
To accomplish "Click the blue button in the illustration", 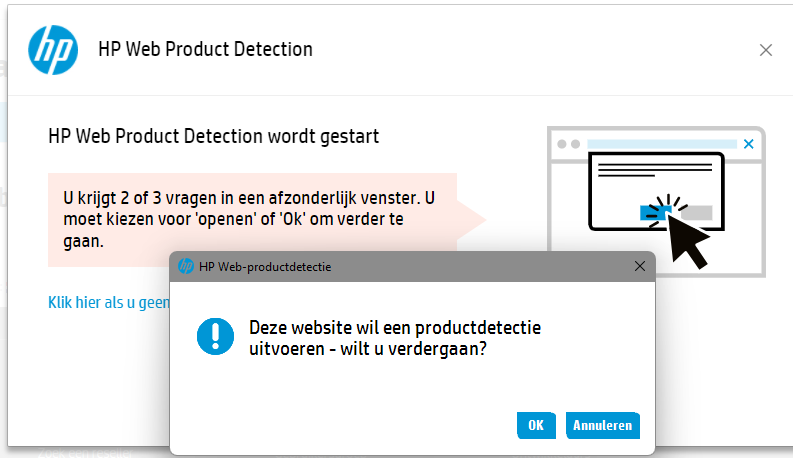I will [653, 211].
